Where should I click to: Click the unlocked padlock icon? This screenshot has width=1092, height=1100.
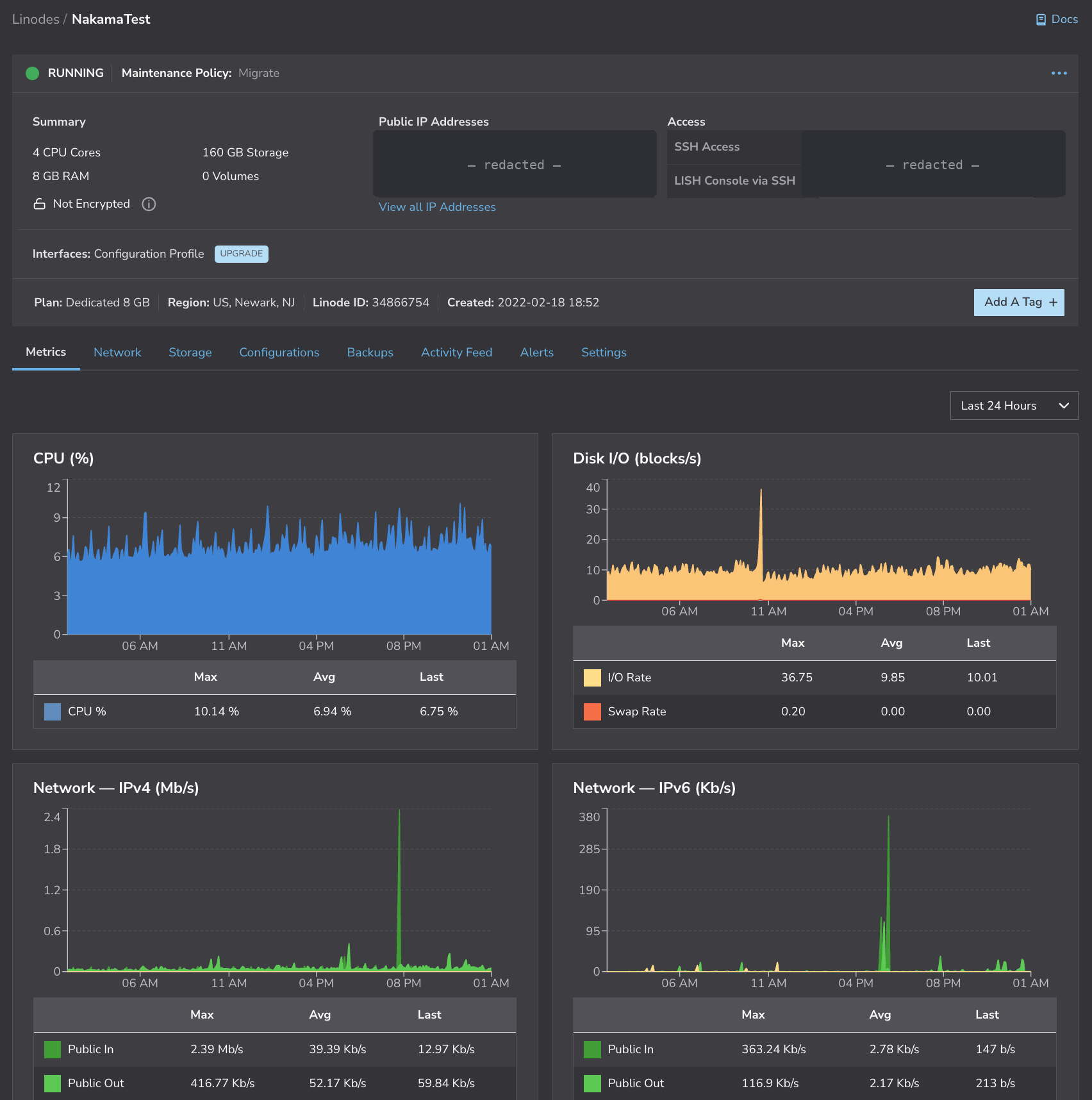click(x=40, y=204)
